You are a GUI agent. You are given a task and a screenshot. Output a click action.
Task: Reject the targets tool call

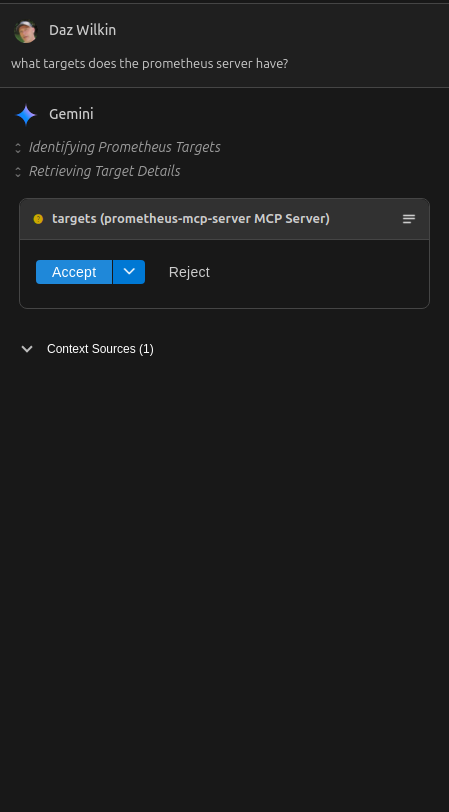coord(189,272)
